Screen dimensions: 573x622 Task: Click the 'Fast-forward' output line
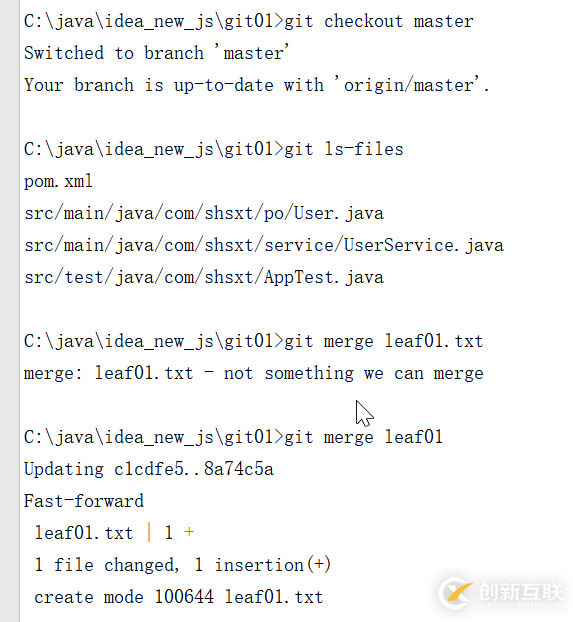[84, 501]
